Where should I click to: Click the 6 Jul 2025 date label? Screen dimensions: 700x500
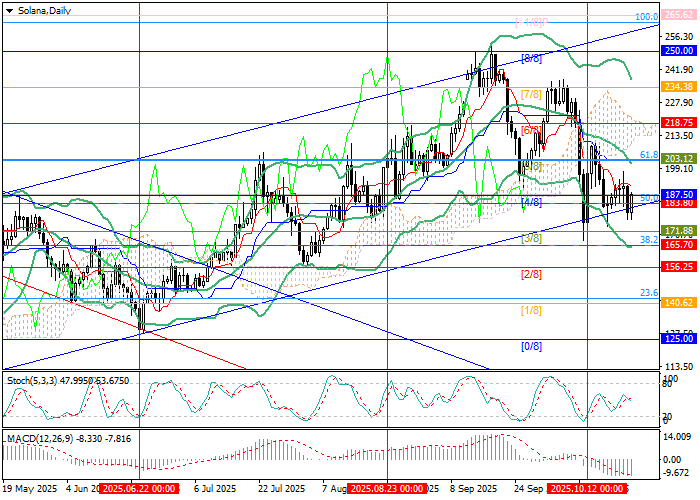coord(215,488)
